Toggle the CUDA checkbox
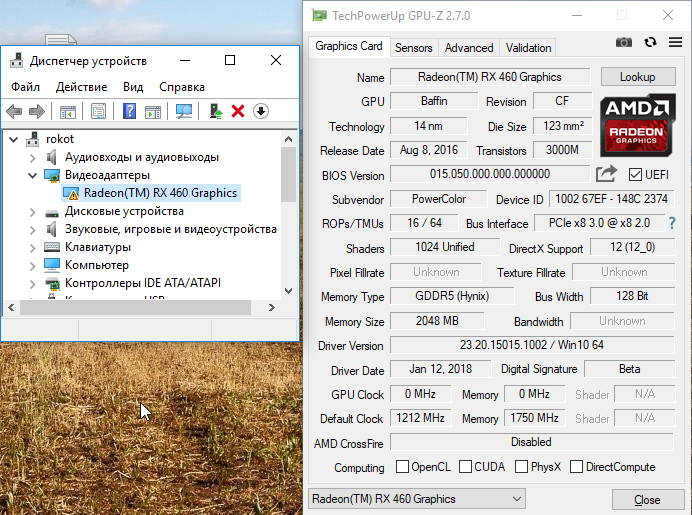 [465, 466]
